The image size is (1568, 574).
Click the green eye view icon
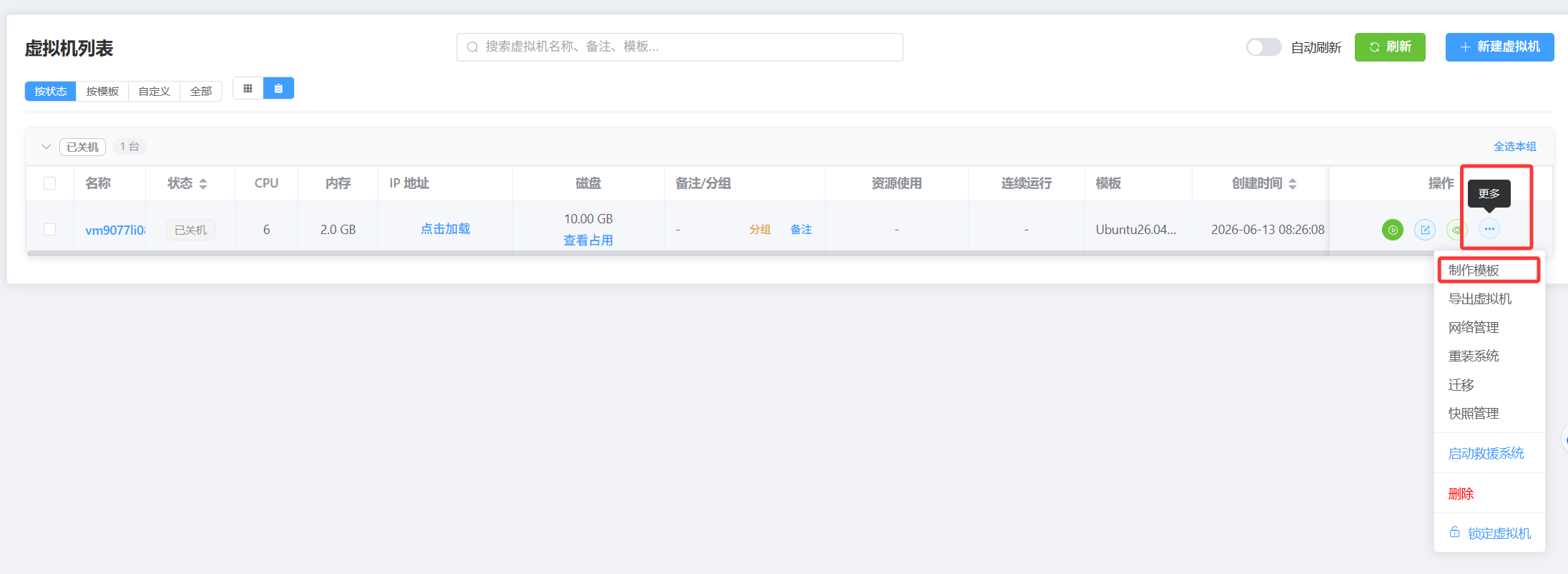(1456, 230)
